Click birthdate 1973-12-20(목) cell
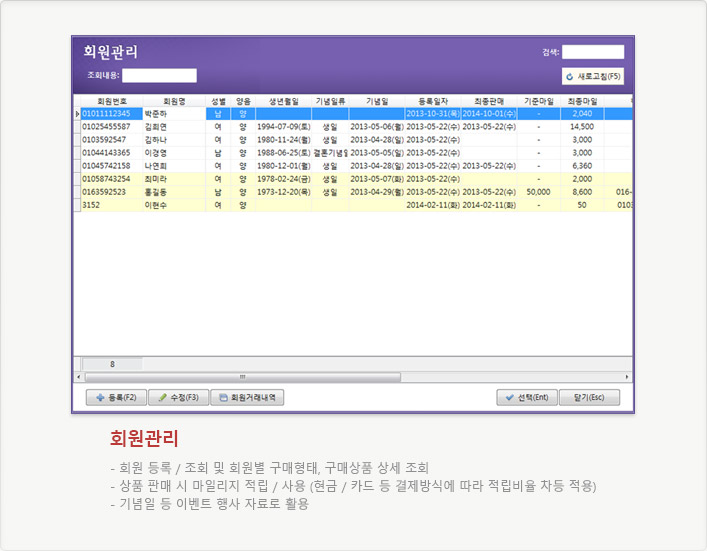This screenshot has width=707, height=551. click(x=284, y=192)
